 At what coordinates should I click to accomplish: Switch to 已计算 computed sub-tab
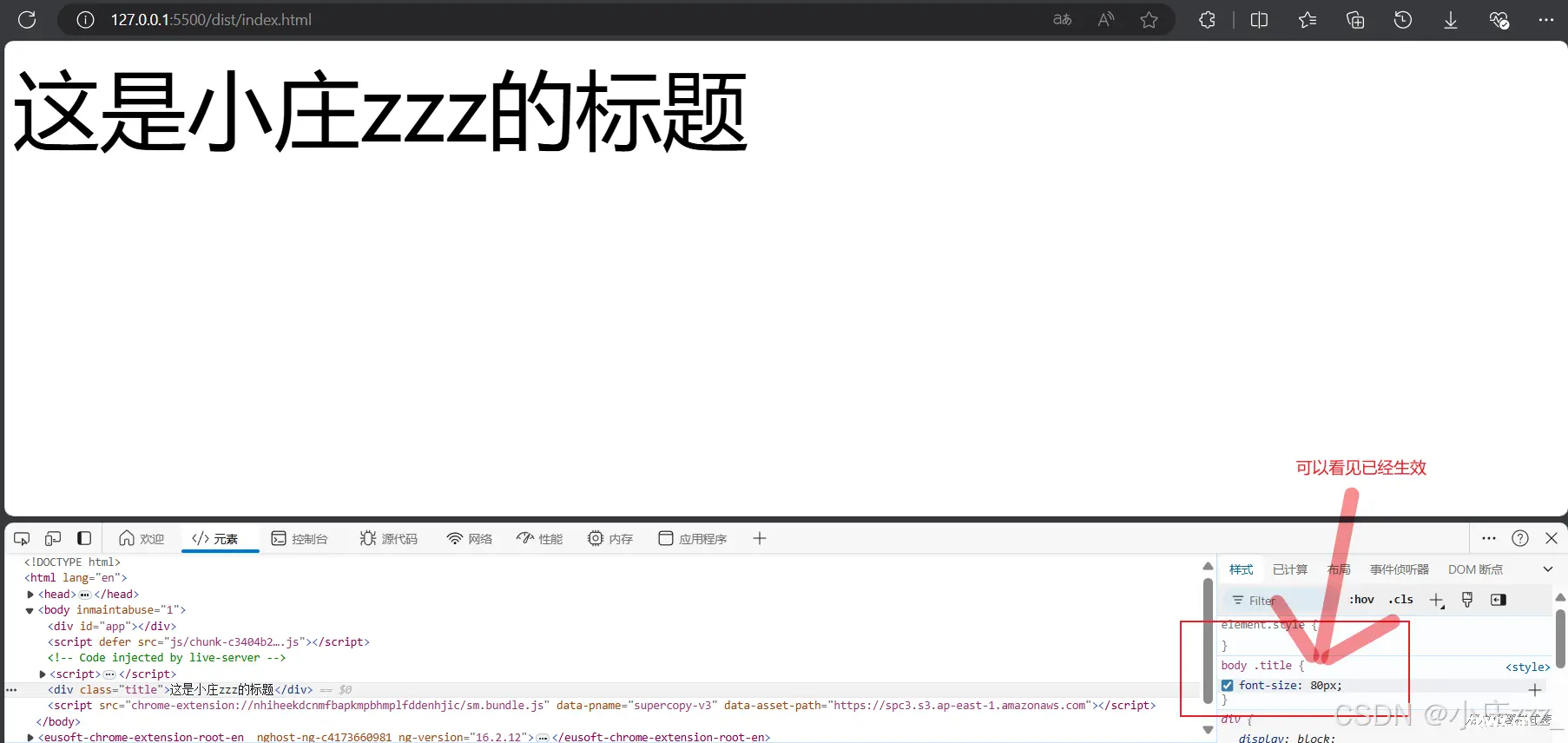[x=1290, y=569]
